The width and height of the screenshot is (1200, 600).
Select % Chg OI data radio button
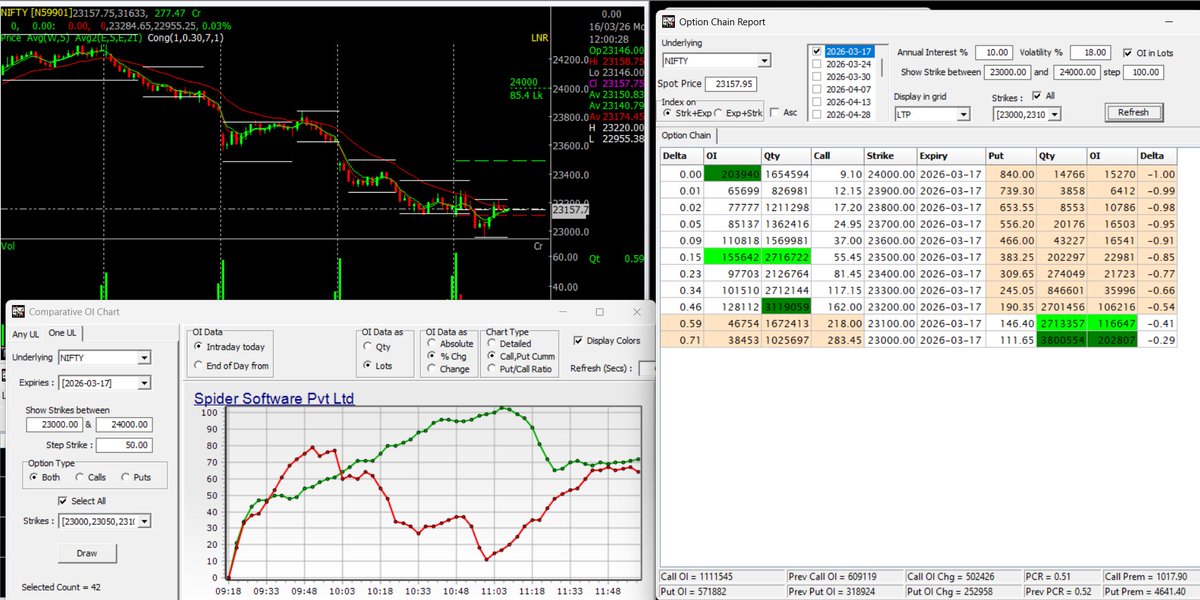coord(433,356)
